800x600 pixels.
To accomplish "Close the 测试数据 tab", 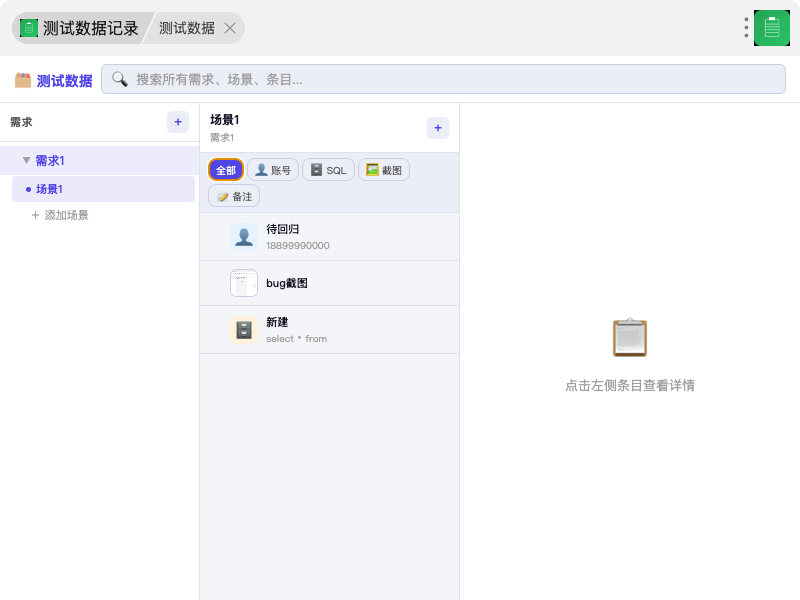I will (230, 28).
